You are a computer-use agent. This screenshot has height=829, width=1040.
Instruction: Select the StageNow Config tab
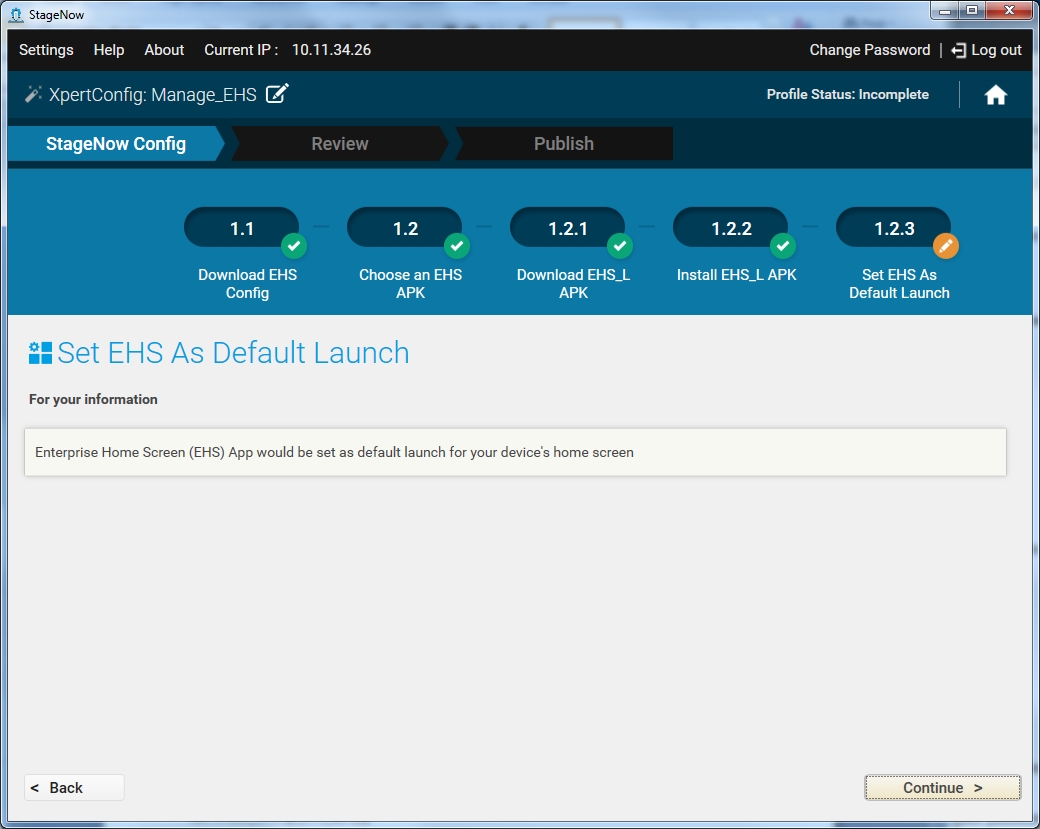116,144
